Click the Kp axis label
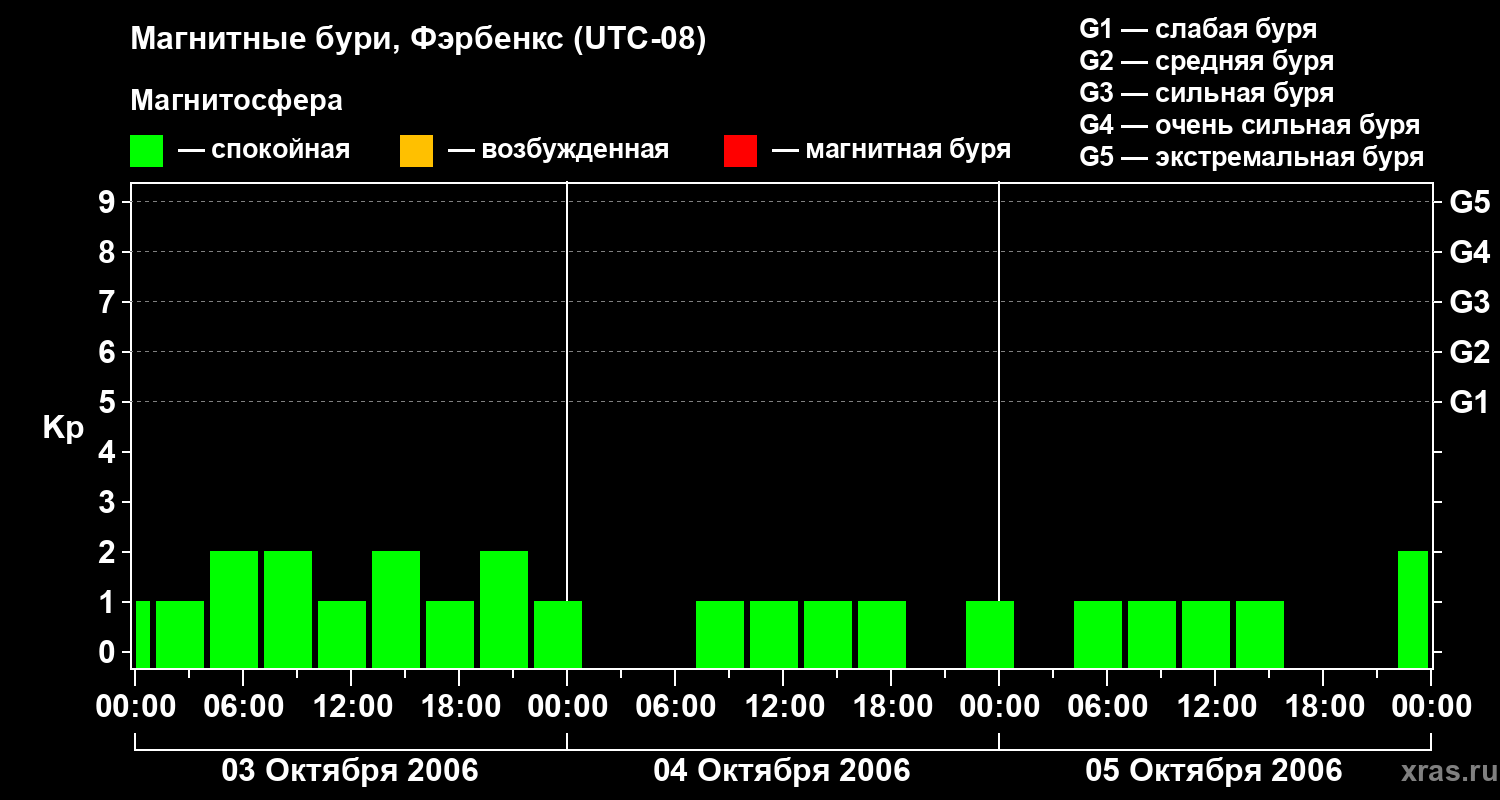Image resolution: width=1500 pixels, height=800 pixels. point(63,428)
